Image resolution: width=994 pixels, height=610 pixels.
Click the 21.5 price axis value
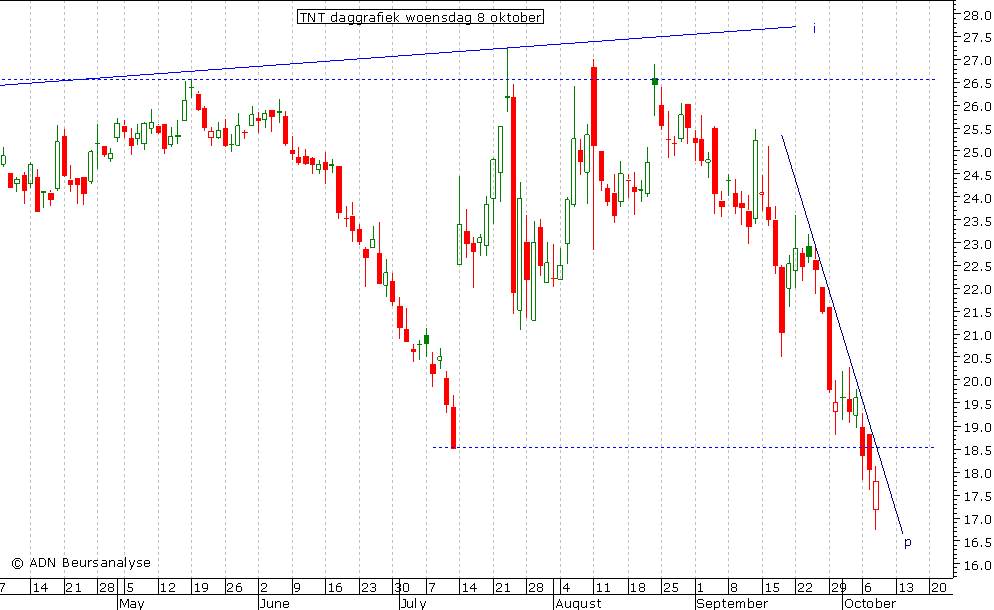977,313
